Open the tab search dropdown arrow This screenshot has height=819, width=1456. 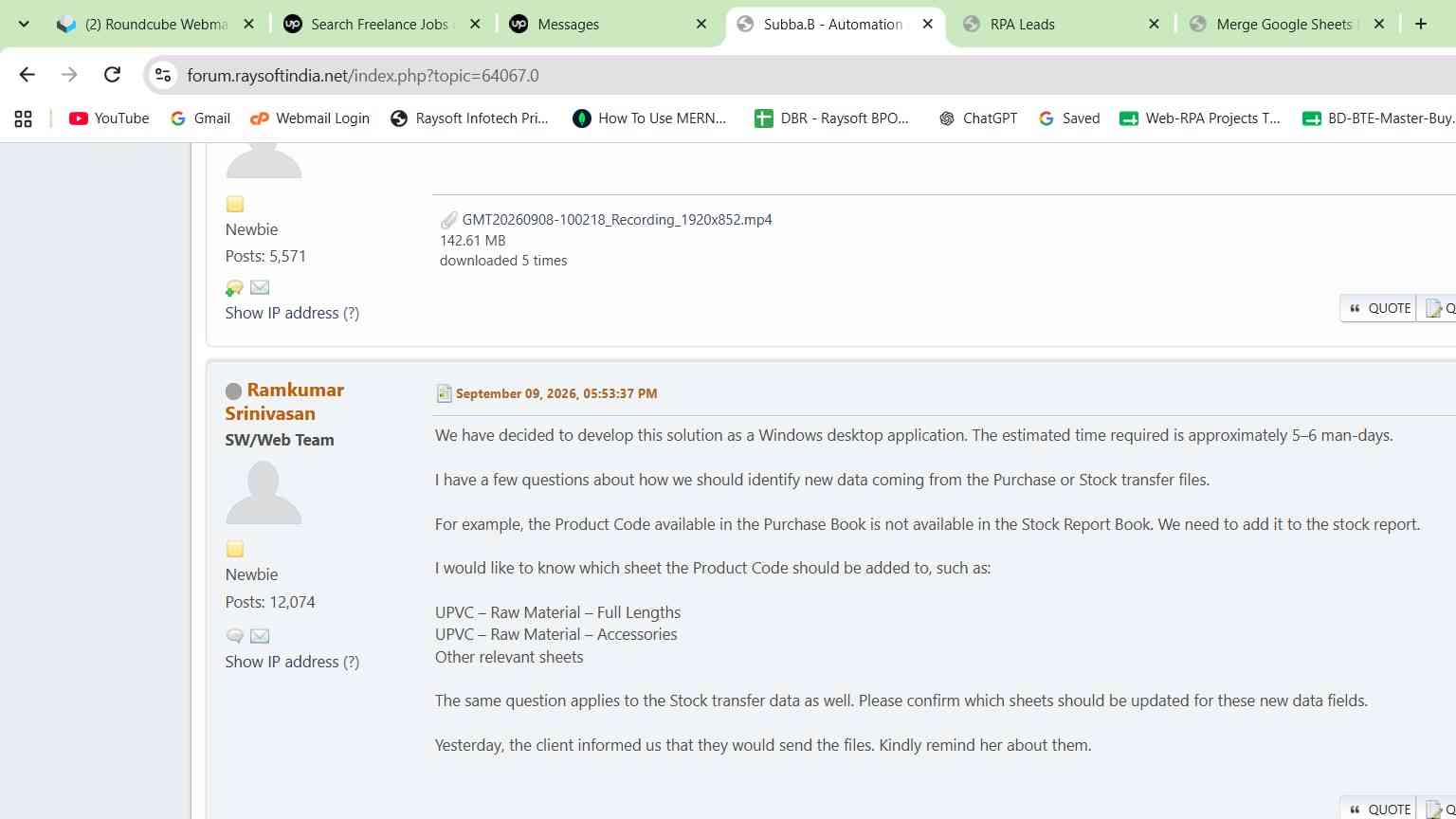24,24
